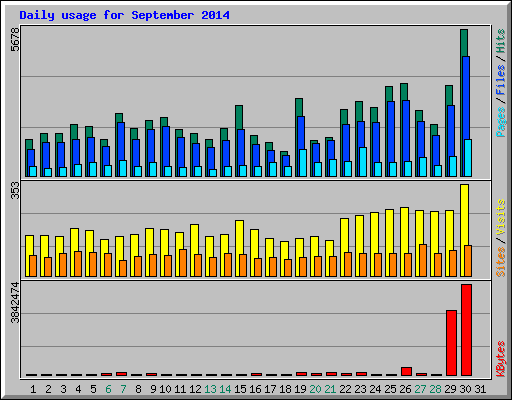Click the day 23 axis label
This screenshot has height=400, width=512.
click(360, 389)
